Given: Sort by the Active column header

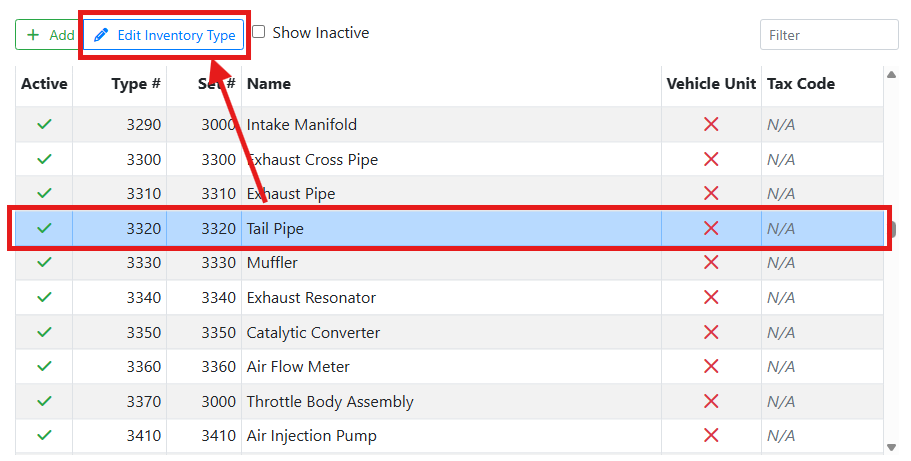Looking at the screenshot, I should coord(44,84).
